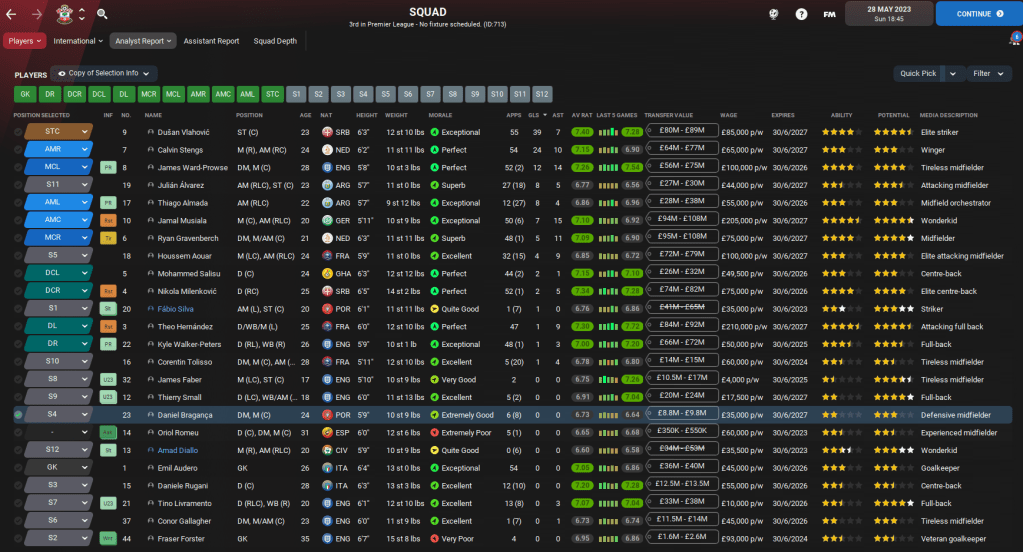Open the world globe icon
The width and height of the screenshot is (1023, 552).
(773, 14)
